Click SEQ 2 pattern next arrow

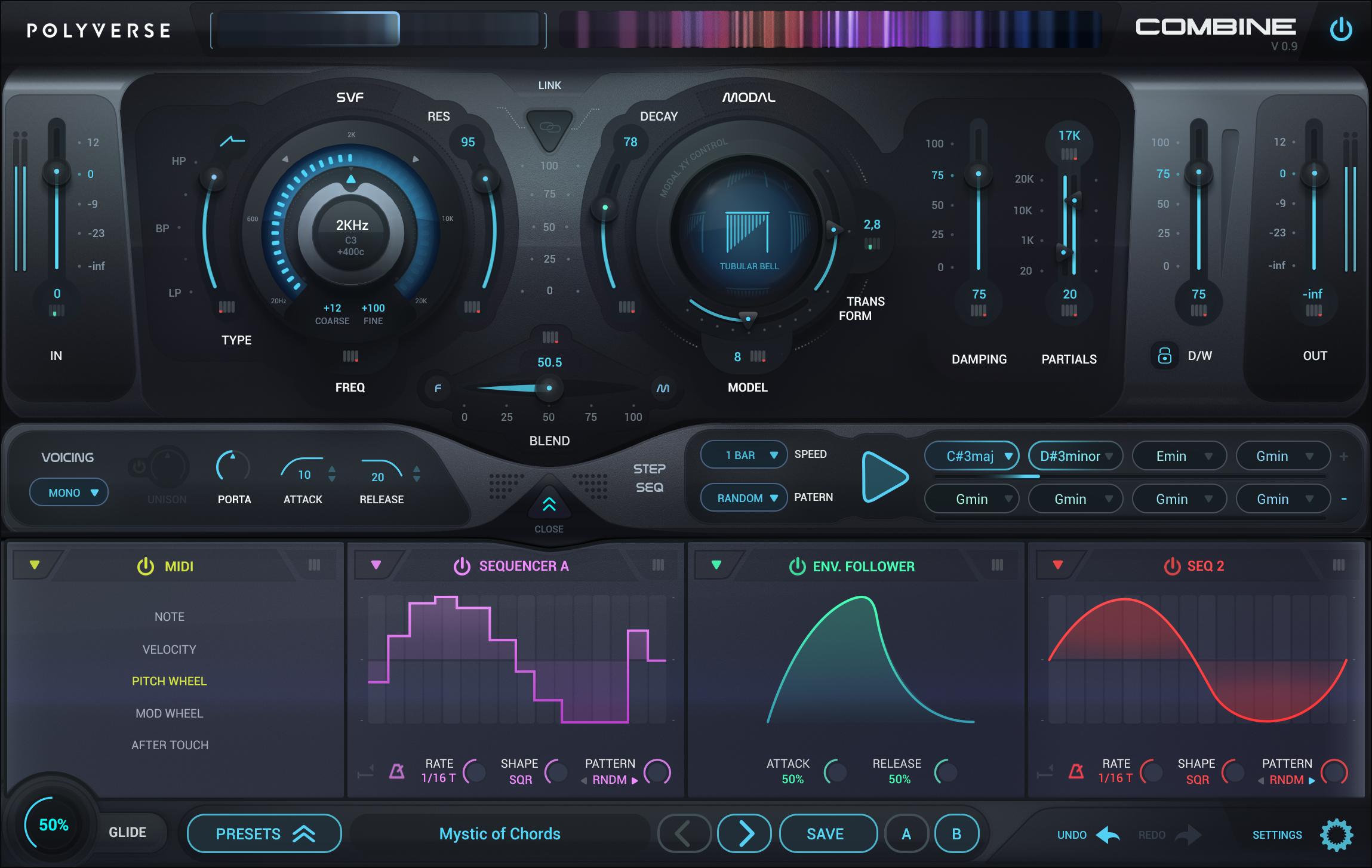coord(1312,780)
